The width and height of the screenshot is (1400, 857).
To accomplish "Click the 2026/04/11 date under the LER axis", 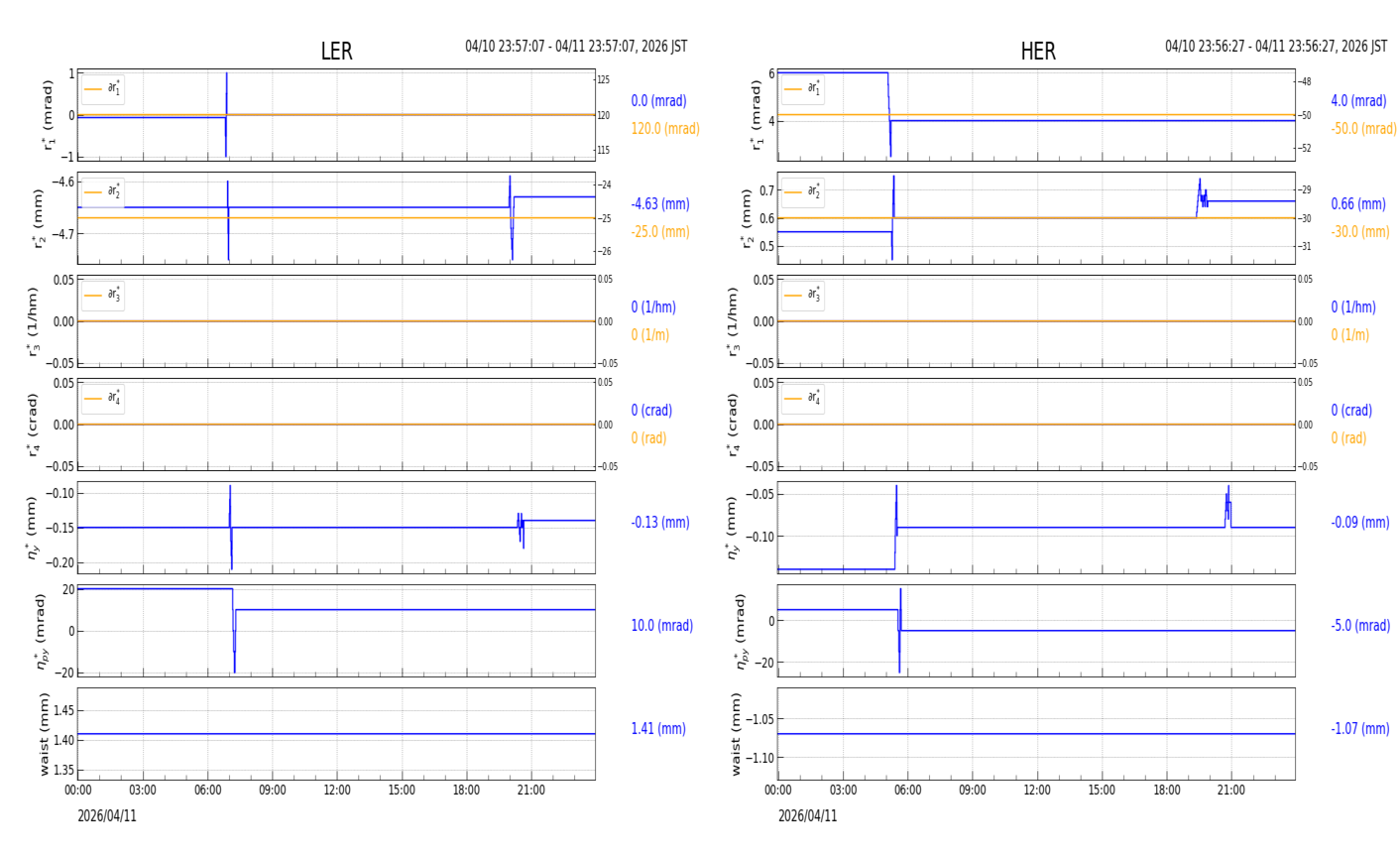I will (107, 816).
